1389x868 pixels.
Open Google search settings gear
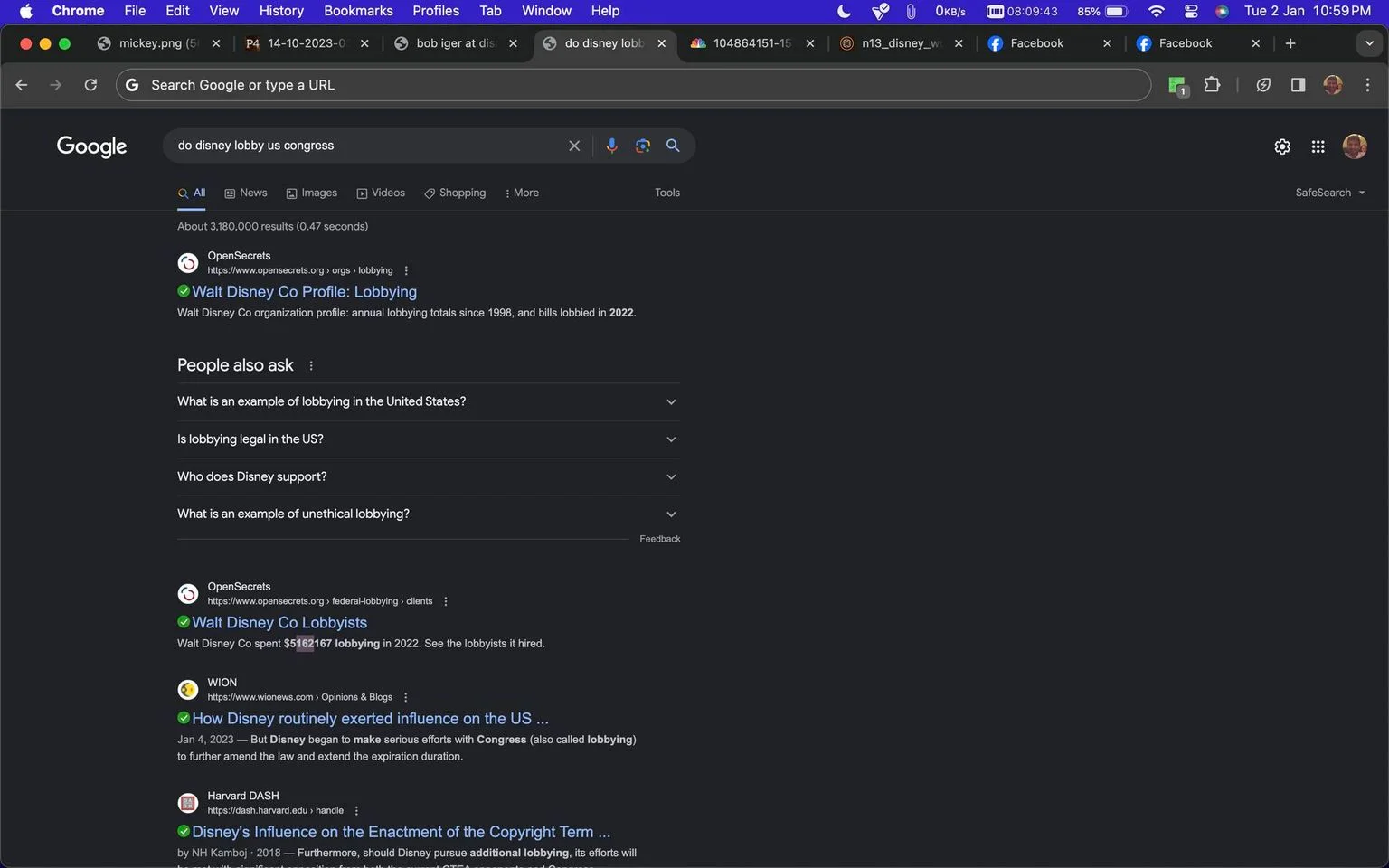pos(1282,146)
